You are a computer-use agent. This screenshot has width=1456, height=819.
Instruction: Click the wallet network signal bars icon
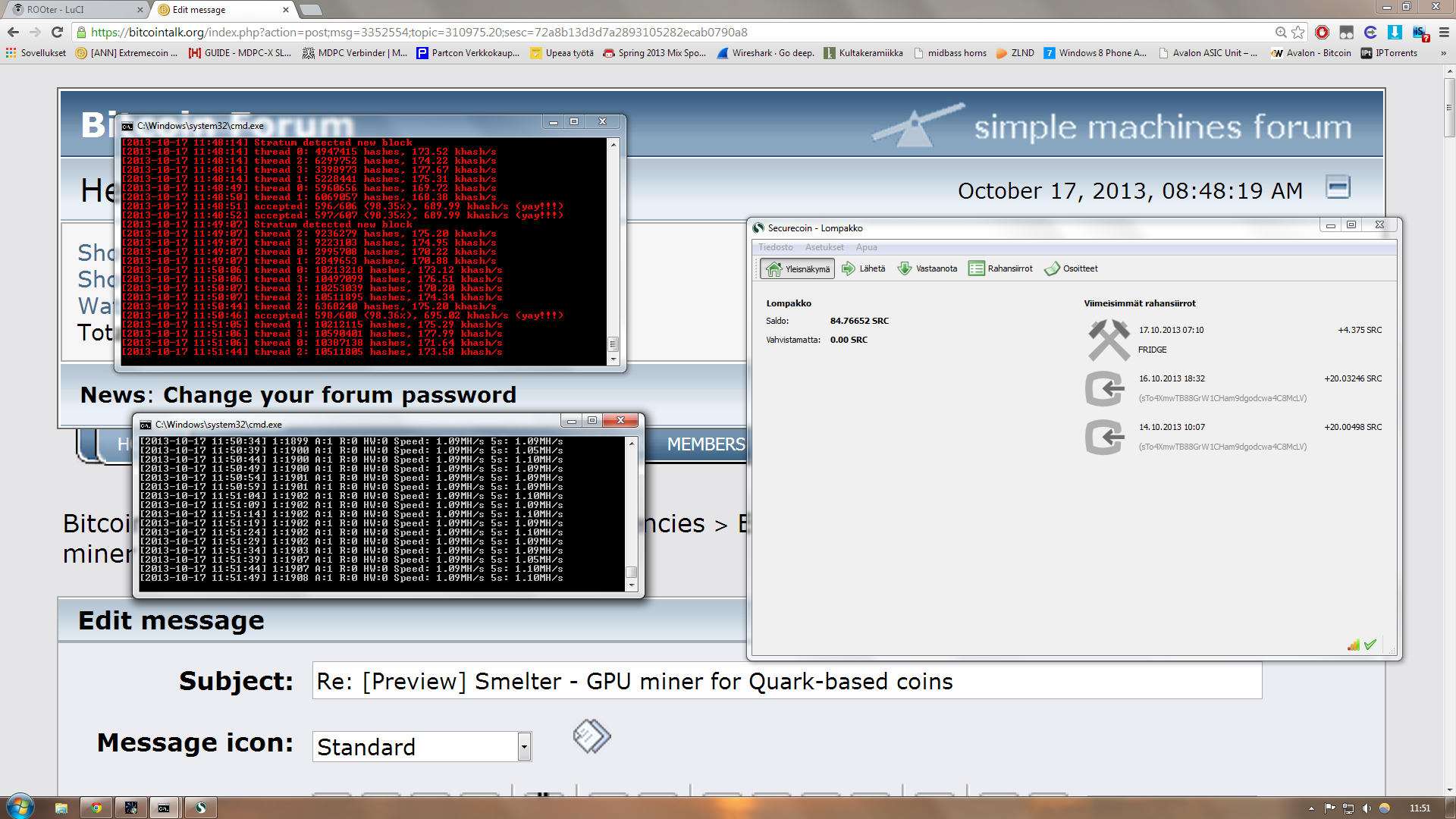pyautogui.click(x=1353, y=645)
